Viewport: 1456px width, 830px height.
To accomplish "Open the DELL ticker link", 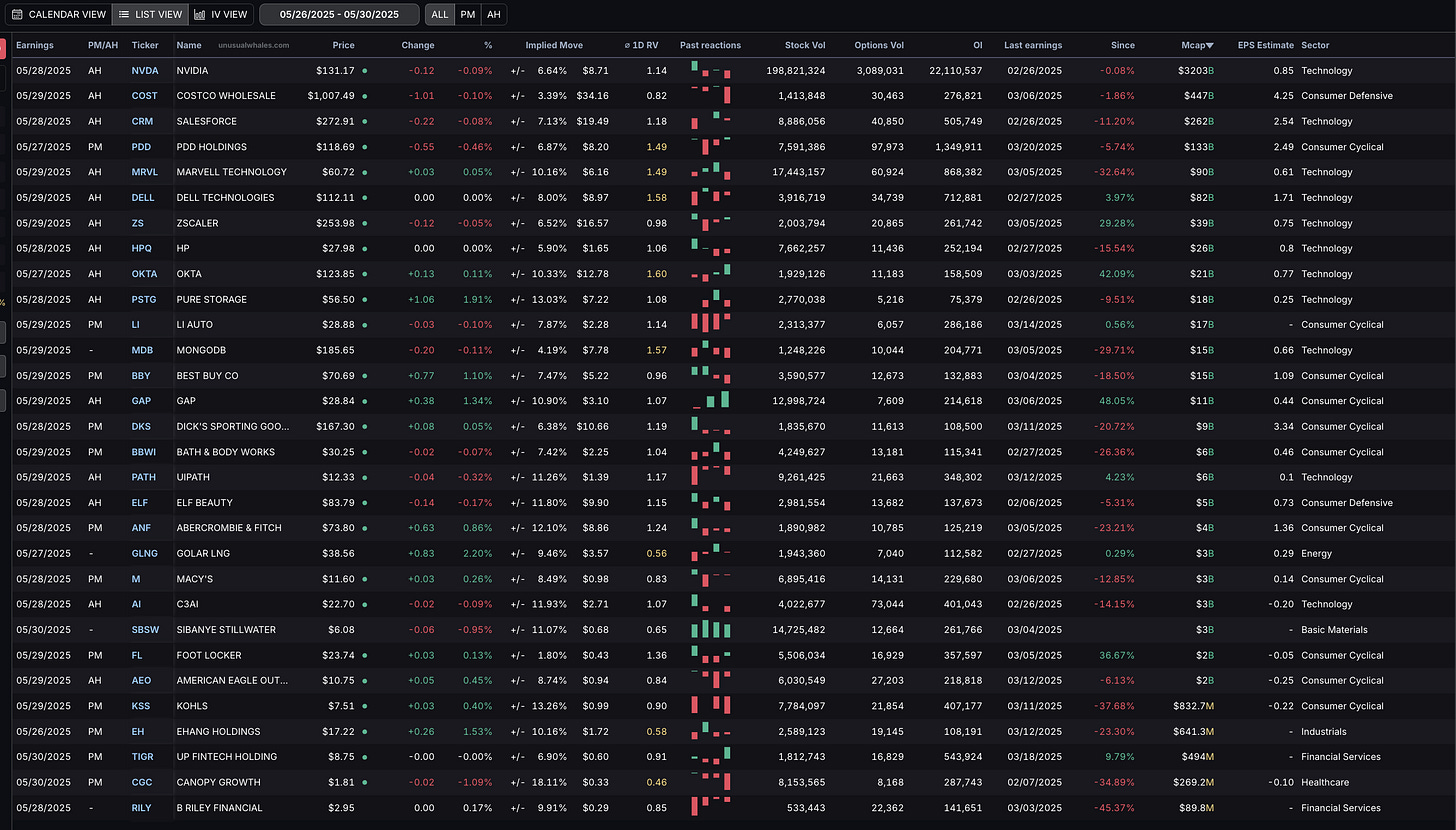I will pyautogui.click(x=143, y=198).
